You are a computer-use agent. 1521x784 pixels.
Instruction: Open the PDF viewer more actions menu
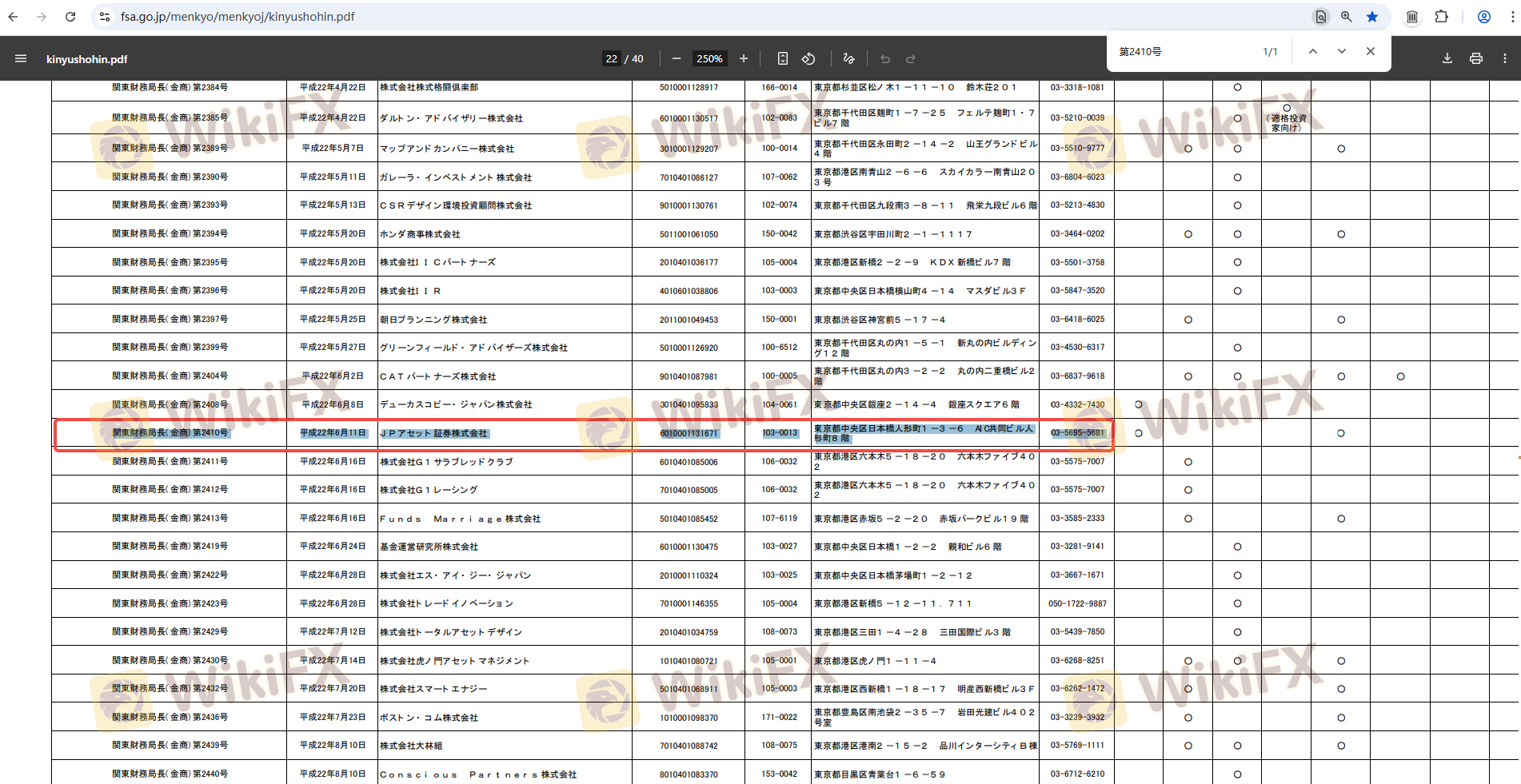pos(1505,58)
